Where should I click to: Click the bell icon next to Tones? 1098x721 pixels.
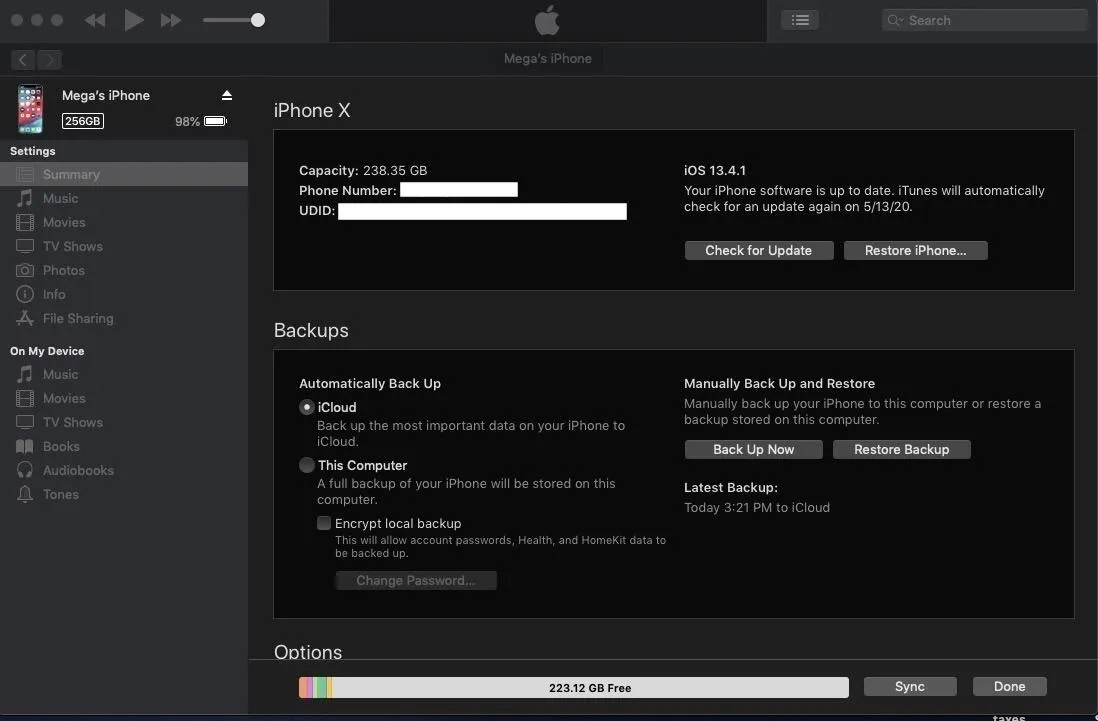tap(25, 494)
